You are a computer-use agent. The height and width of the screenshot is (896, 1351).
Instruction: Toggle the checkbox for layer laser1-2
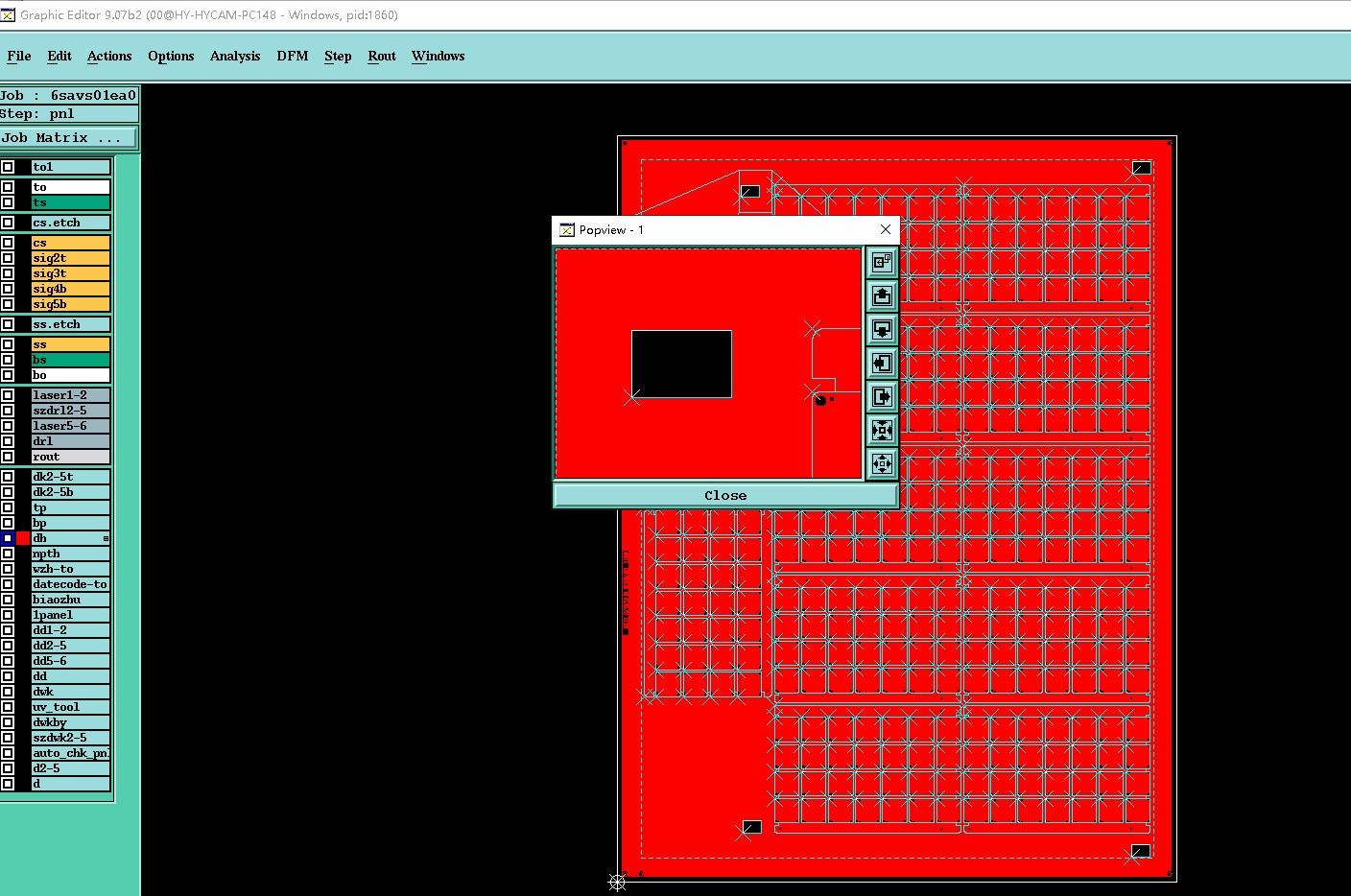tap(8, 395)
